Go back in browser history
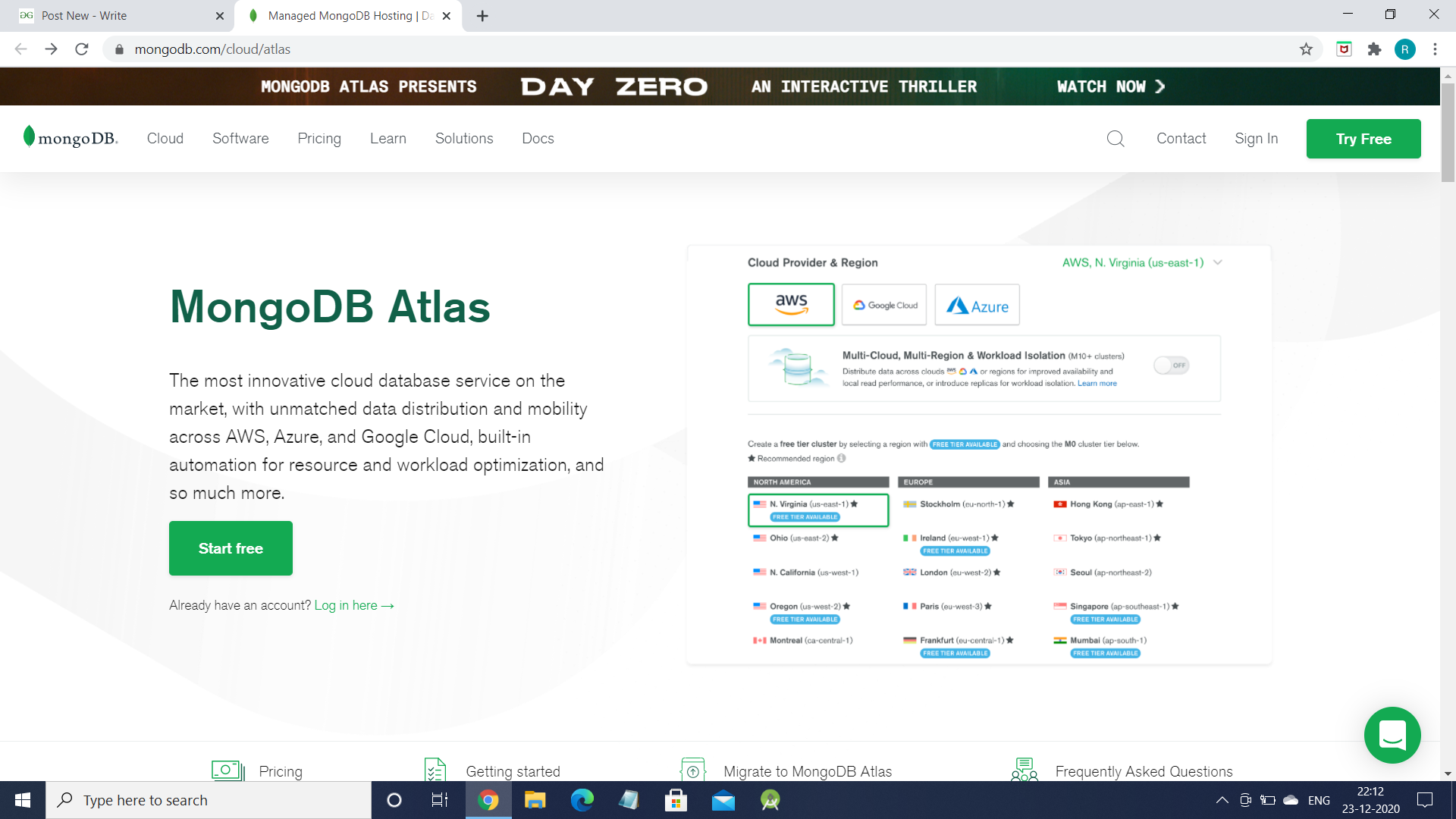Screen dimensions: 1456x819 pos(20,49)
